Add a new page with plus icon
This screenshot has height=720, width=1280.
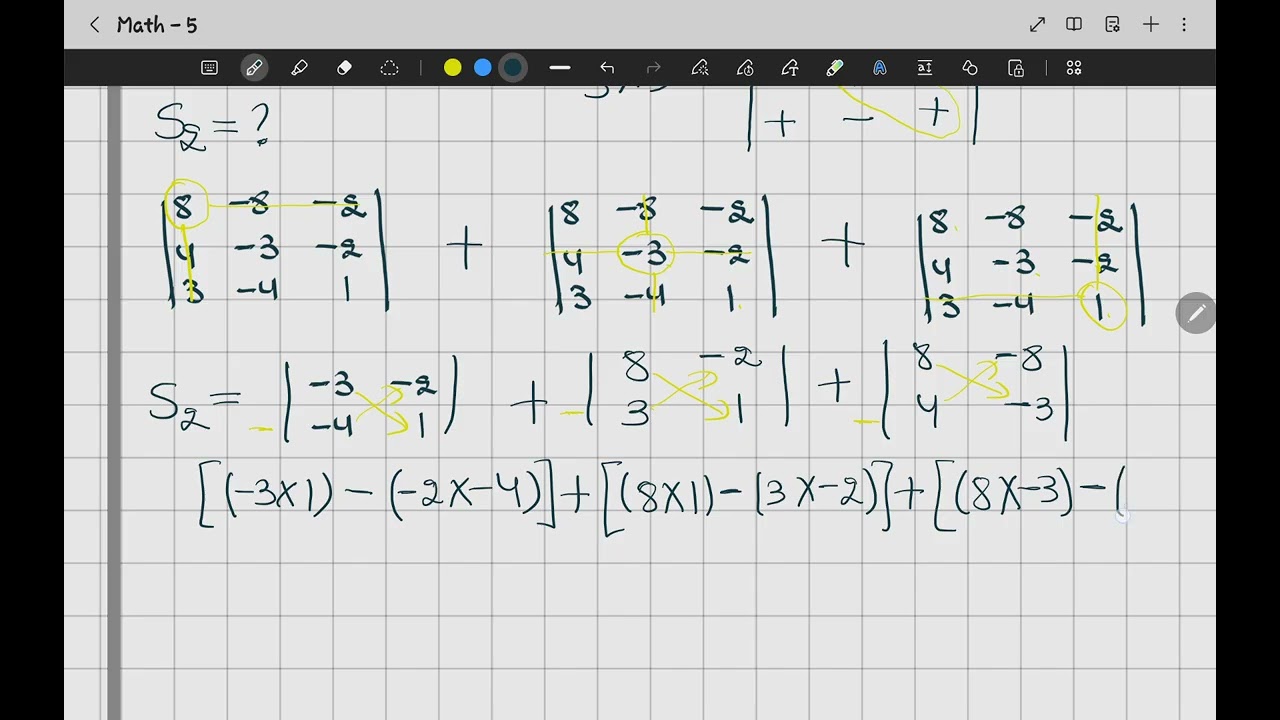coord(1151,25)
